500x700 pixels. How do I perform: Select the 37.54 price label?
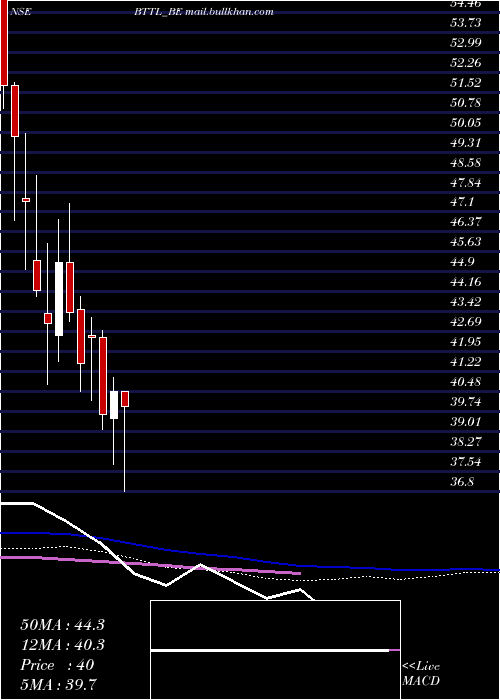point(466,462)
